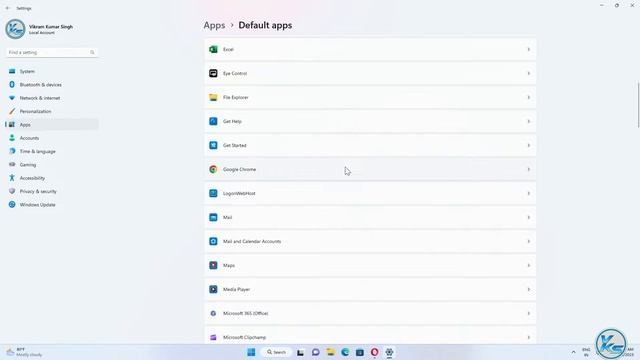Open the Windows Start button
Viewport: 640px width, 360px height.
(x=251, y=352)
